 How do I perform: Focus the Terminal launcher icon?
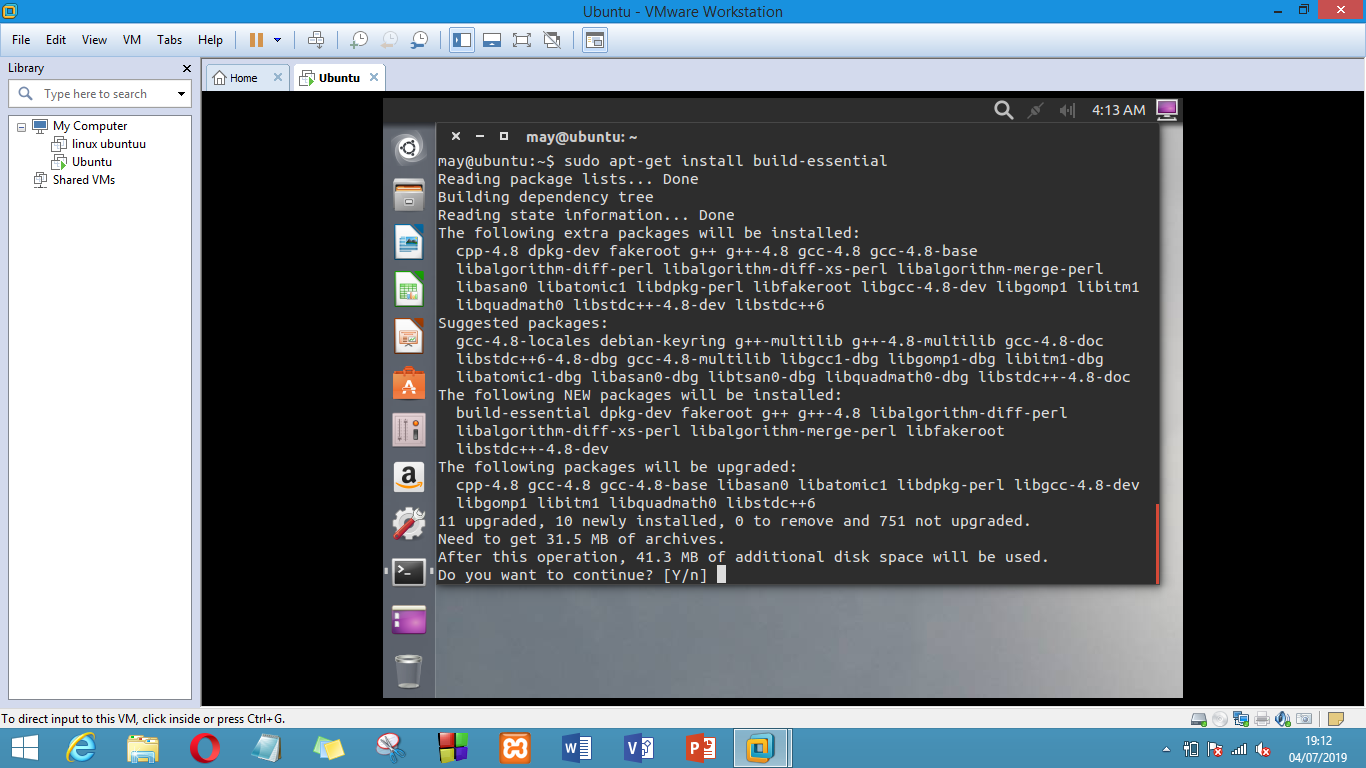pos(408,571)
